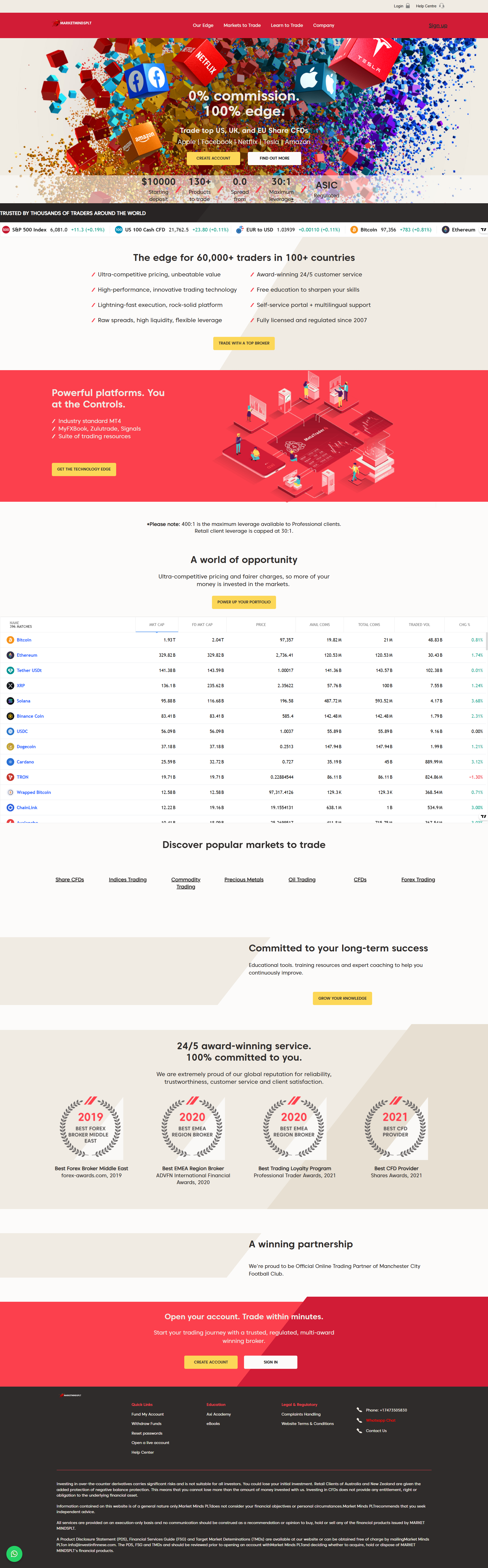The height and width of the screenshot is (1568, 488).
Task: Open the Learn to Trade menu
Action: coord(287,26)
